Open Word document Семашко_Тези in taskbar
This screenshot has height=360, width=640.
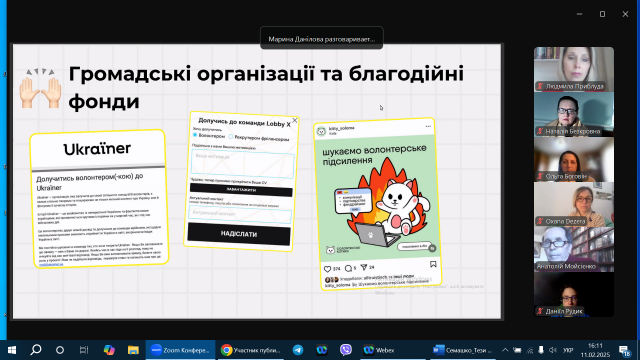pyautogui.click(x=462, y=350)
